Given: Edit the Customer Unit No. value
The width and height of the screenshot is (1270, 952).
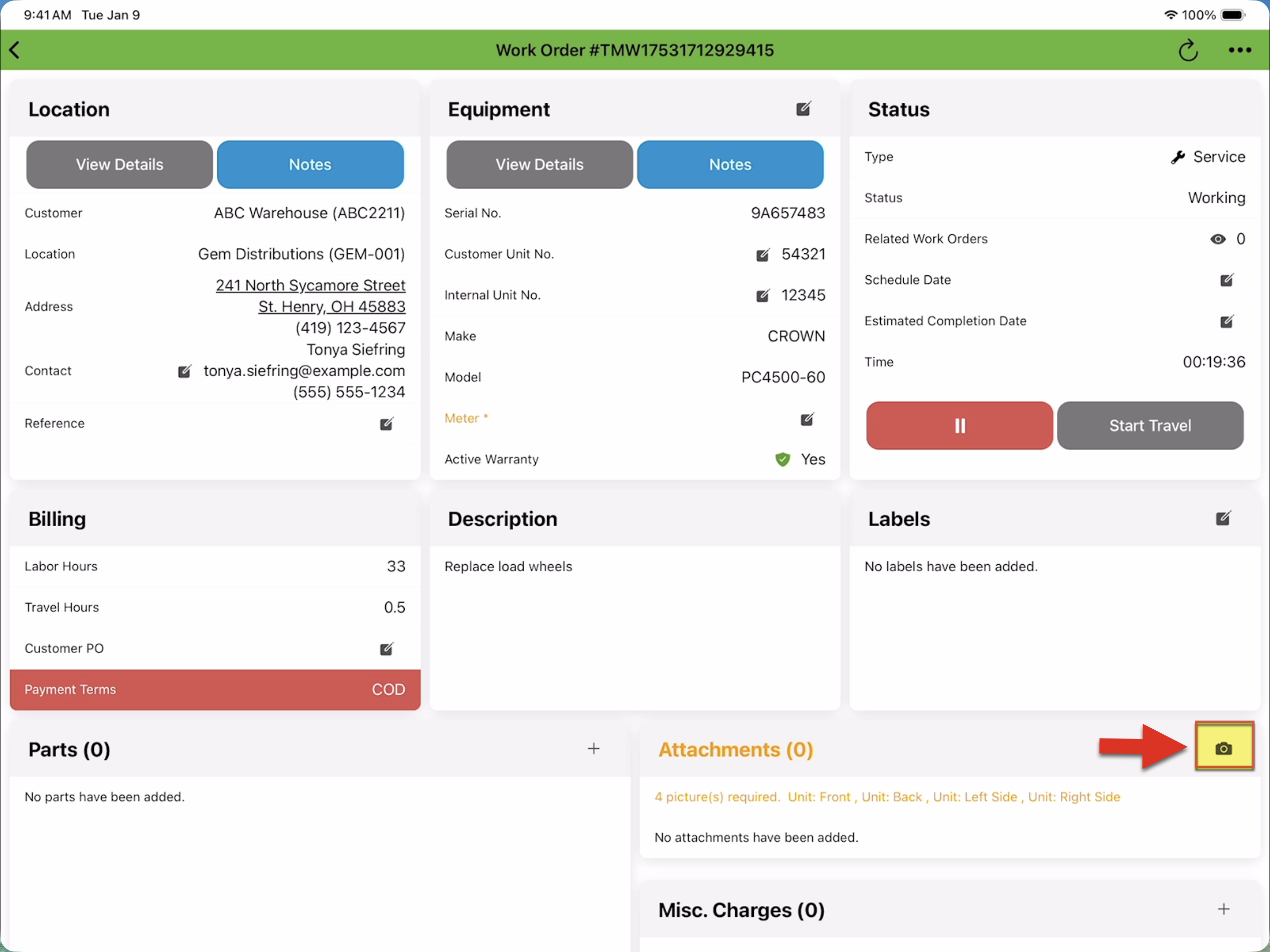Looking at the screenshot, I should [x=762, y=254].
